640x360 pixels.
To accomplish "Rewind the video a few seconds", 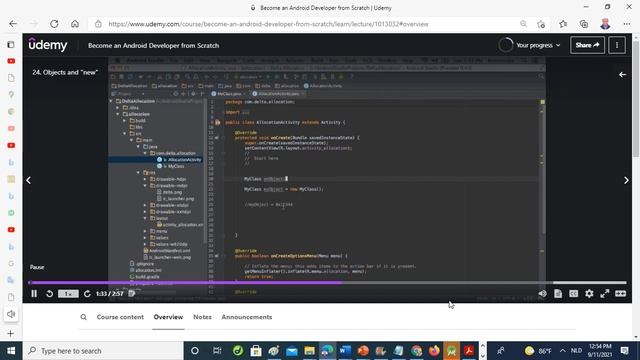I will (x=49, y=293).
